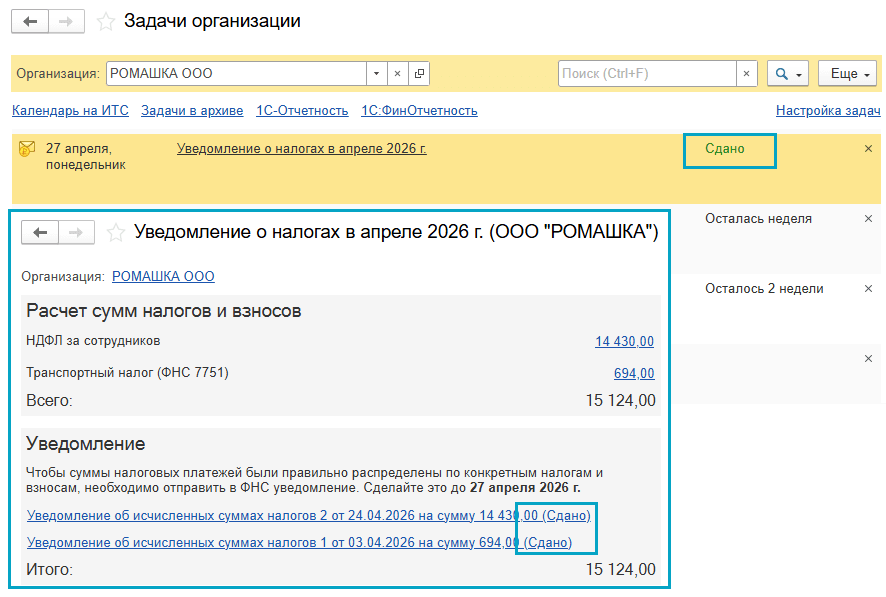
Task: Go back using the top-left arrow
Action: (30, 21)
